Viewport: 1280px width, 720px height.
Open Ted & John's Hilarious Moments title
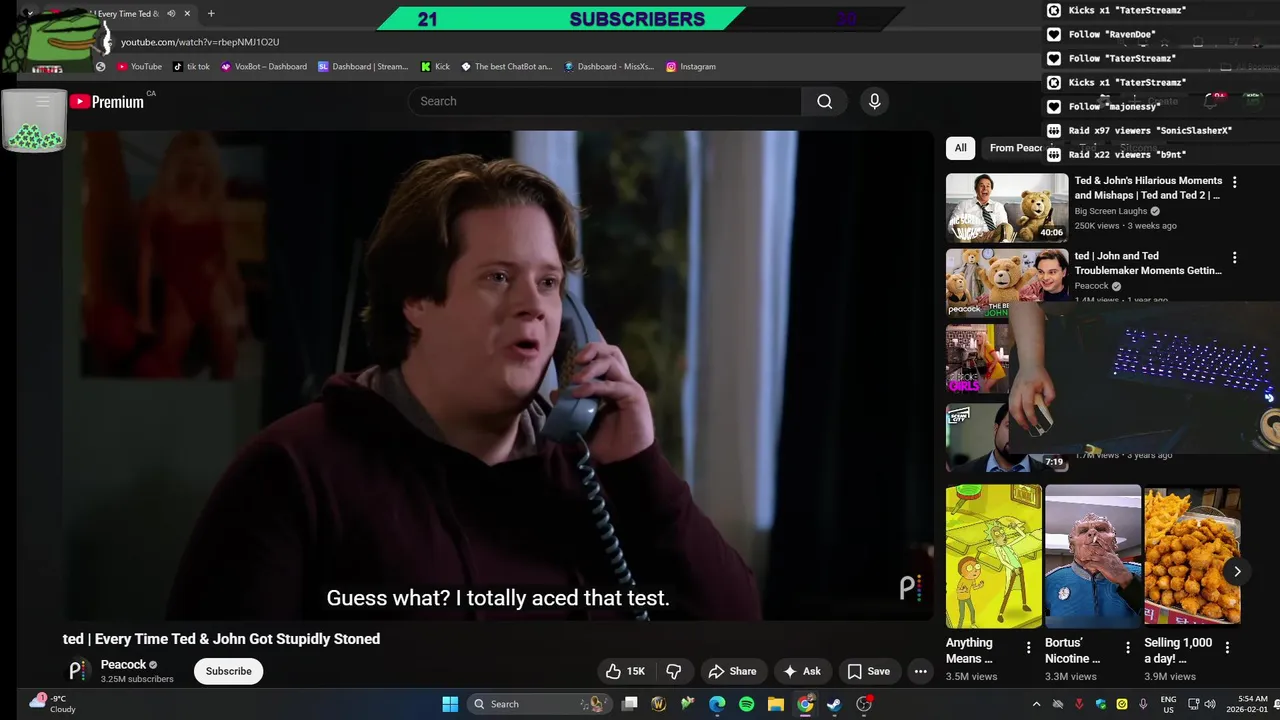1148,188
